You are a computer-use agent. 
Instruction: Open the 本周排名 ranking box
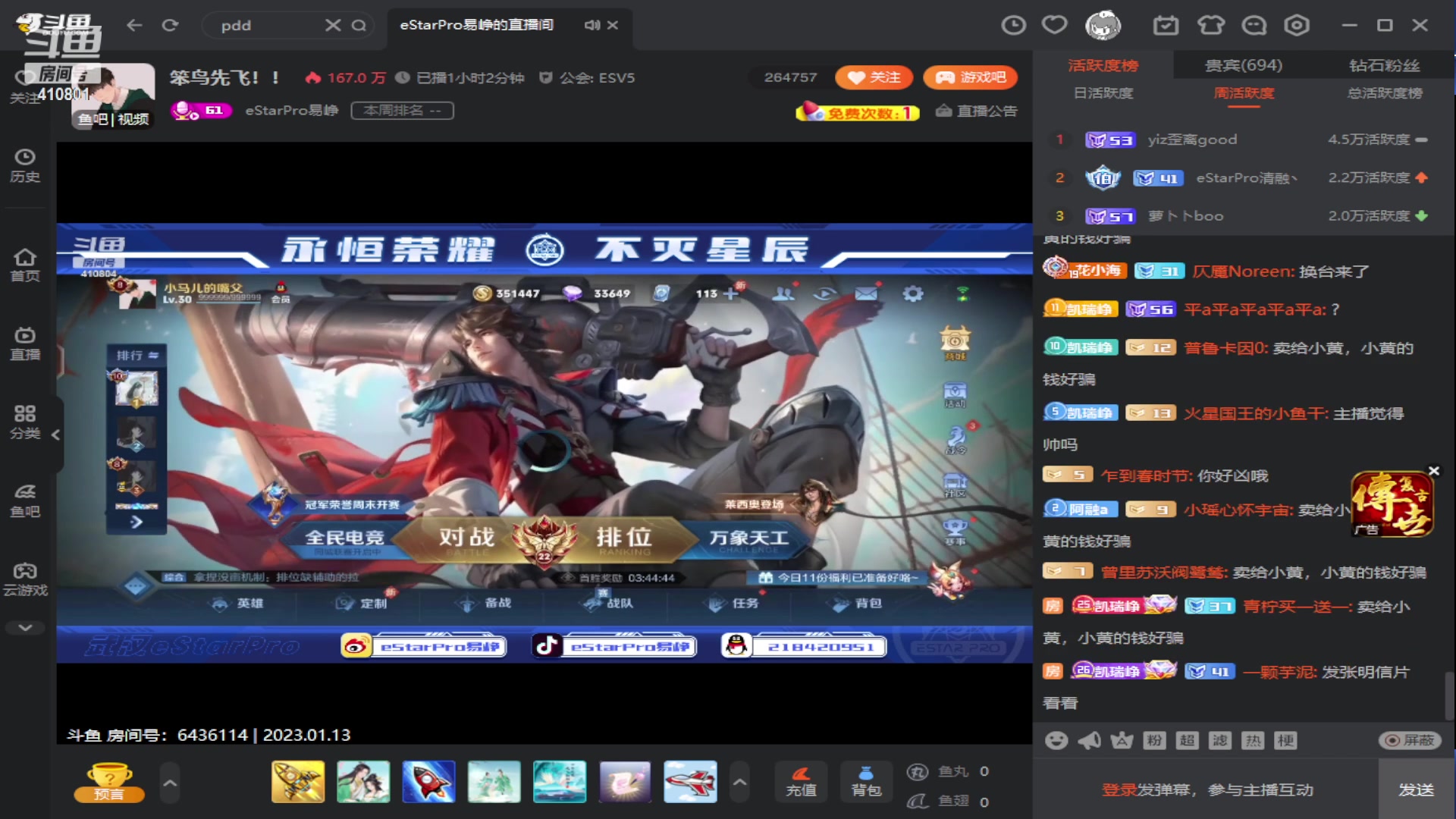pos(402,111)
